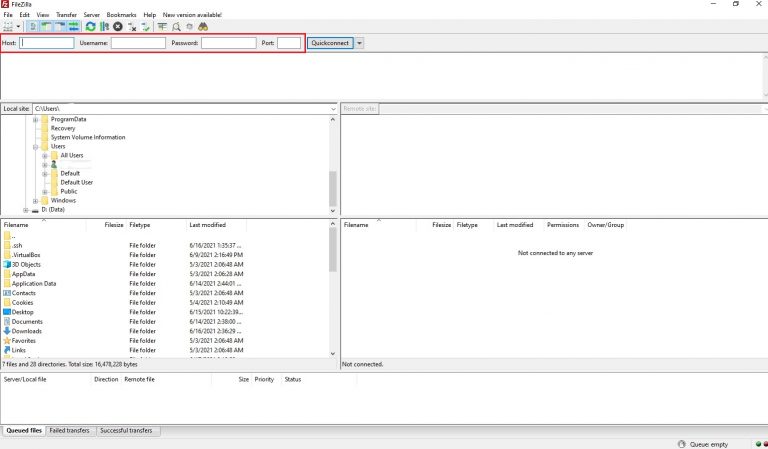Toggle message log display
Image resolution: width=768 pixels, height=449 pixels.
33,26
